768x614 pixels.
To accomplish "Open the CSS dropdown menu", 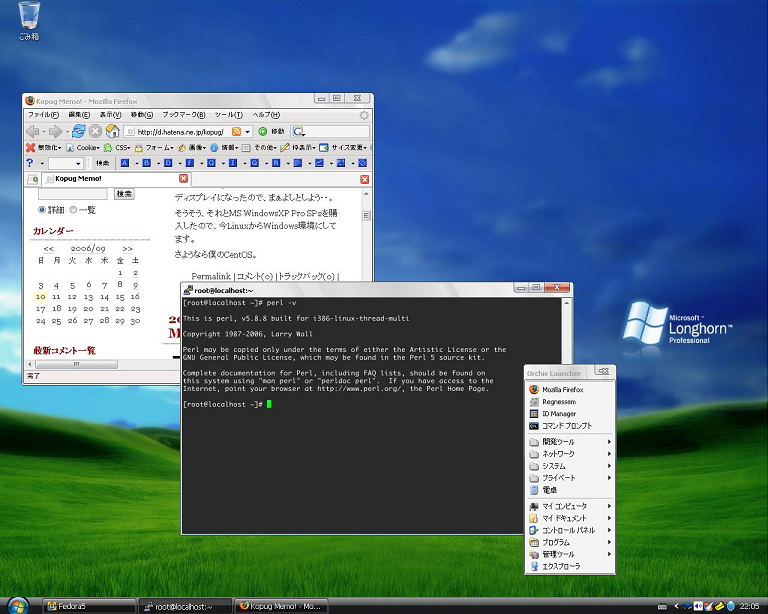I will coord(117,147).
